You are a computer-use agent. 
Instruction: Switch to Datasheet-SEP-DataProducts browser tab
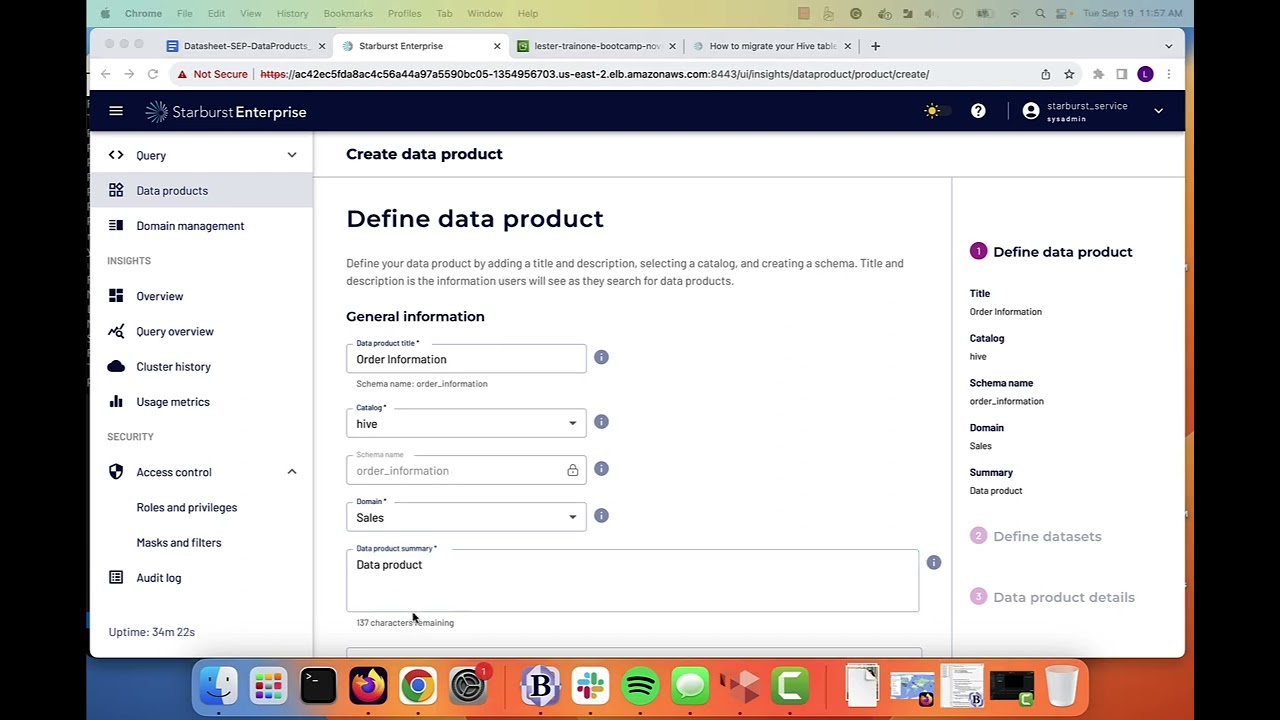pos(246,46)
